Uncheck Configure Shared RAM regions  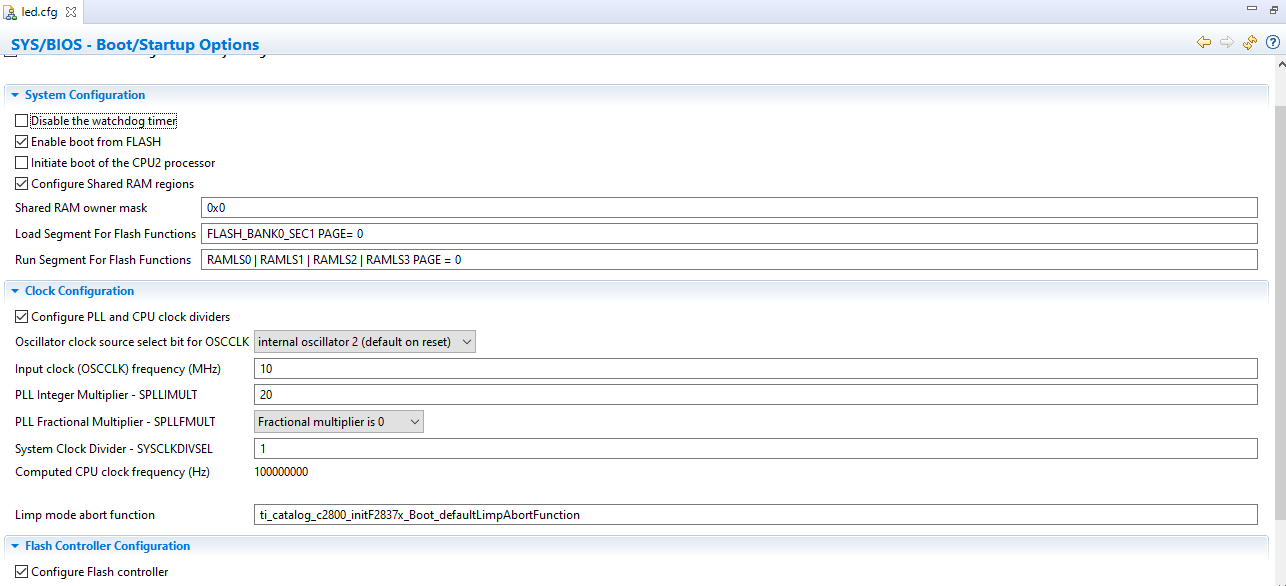[20, 183]
